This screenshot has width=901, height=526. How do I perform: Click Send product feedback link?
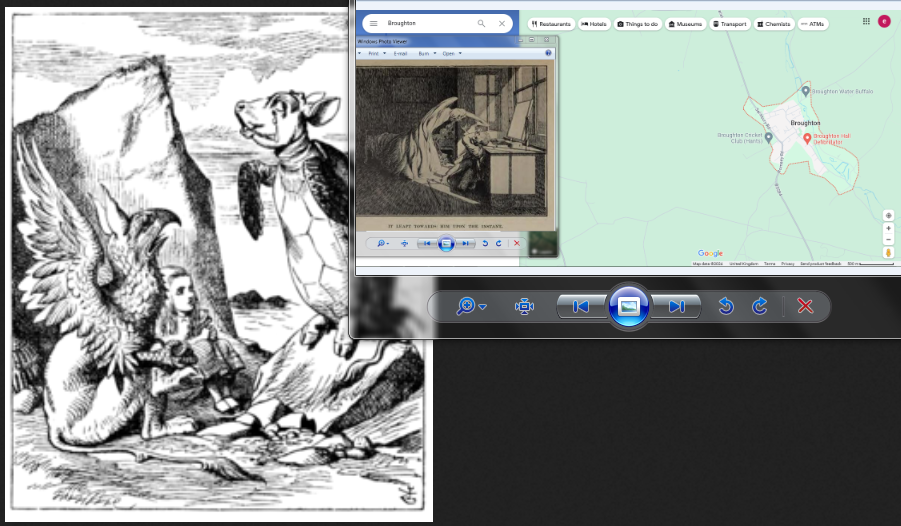[821, 263]
